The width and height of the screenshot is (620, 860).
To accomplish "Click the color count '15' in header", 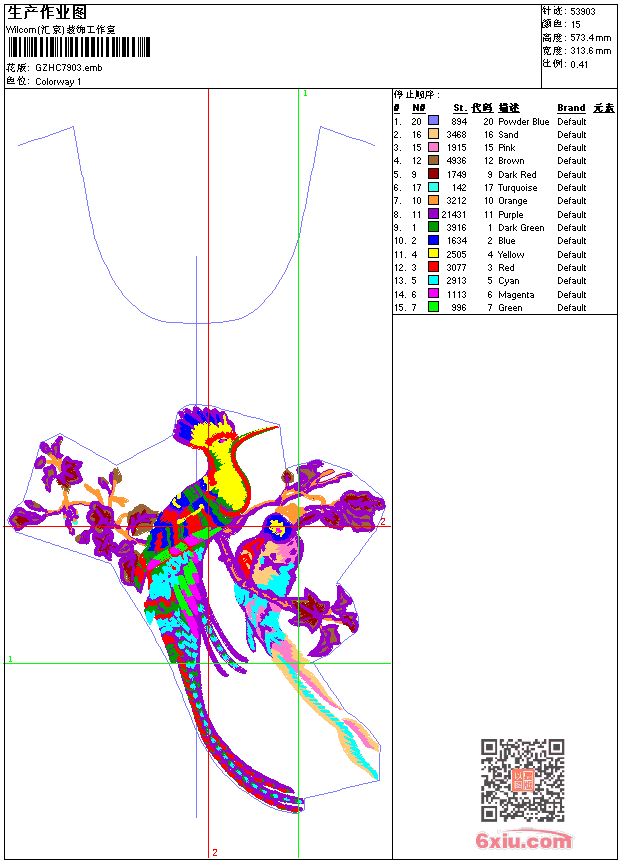I will pos(575,25).
